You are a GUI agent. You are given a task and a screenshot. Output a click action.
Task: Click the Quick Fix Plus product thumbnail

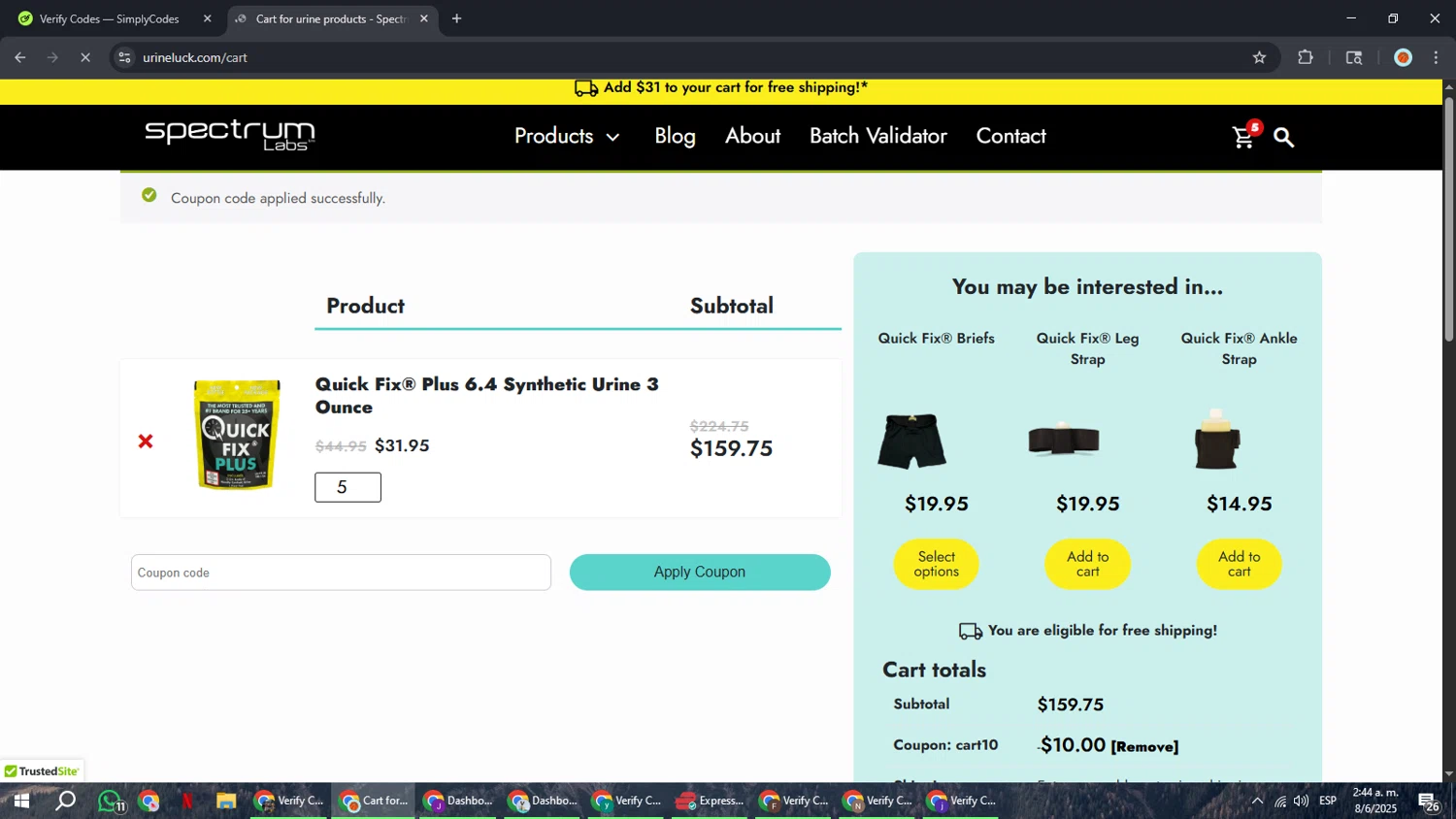click(x=237, y=435)
